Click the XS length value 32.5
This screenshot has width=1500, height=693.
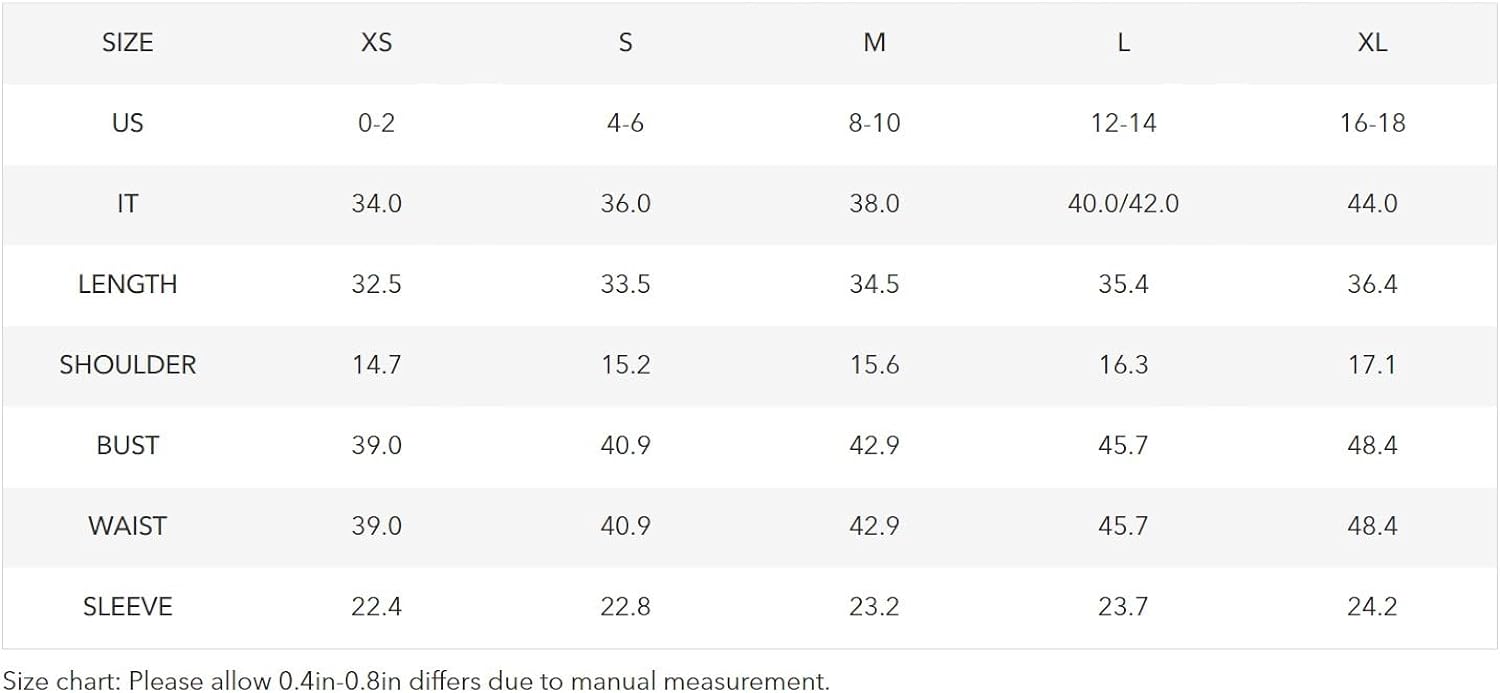click(376, 284)
